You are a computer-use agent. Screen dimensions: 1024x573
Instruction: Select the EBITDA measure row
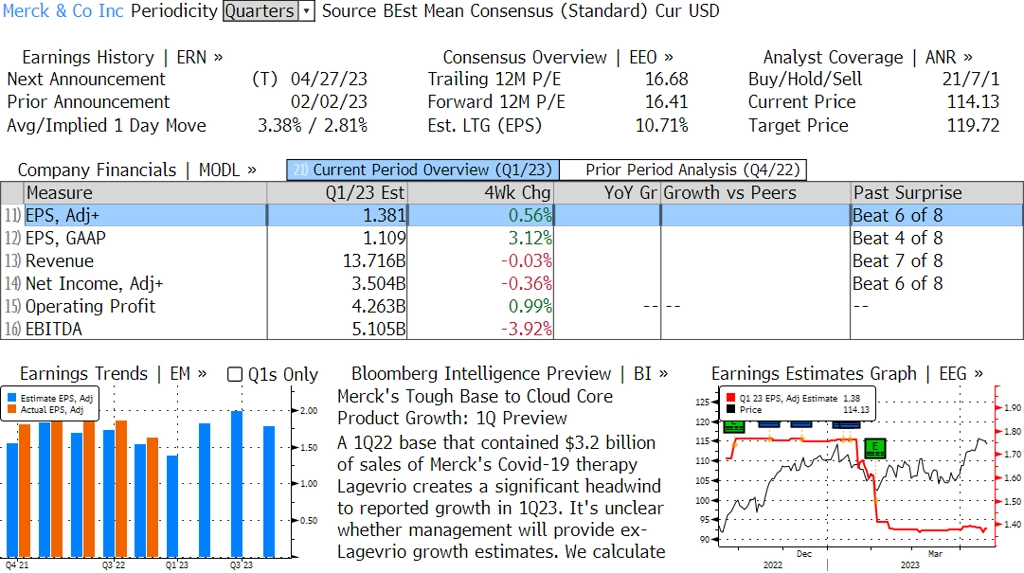[512, 329]
